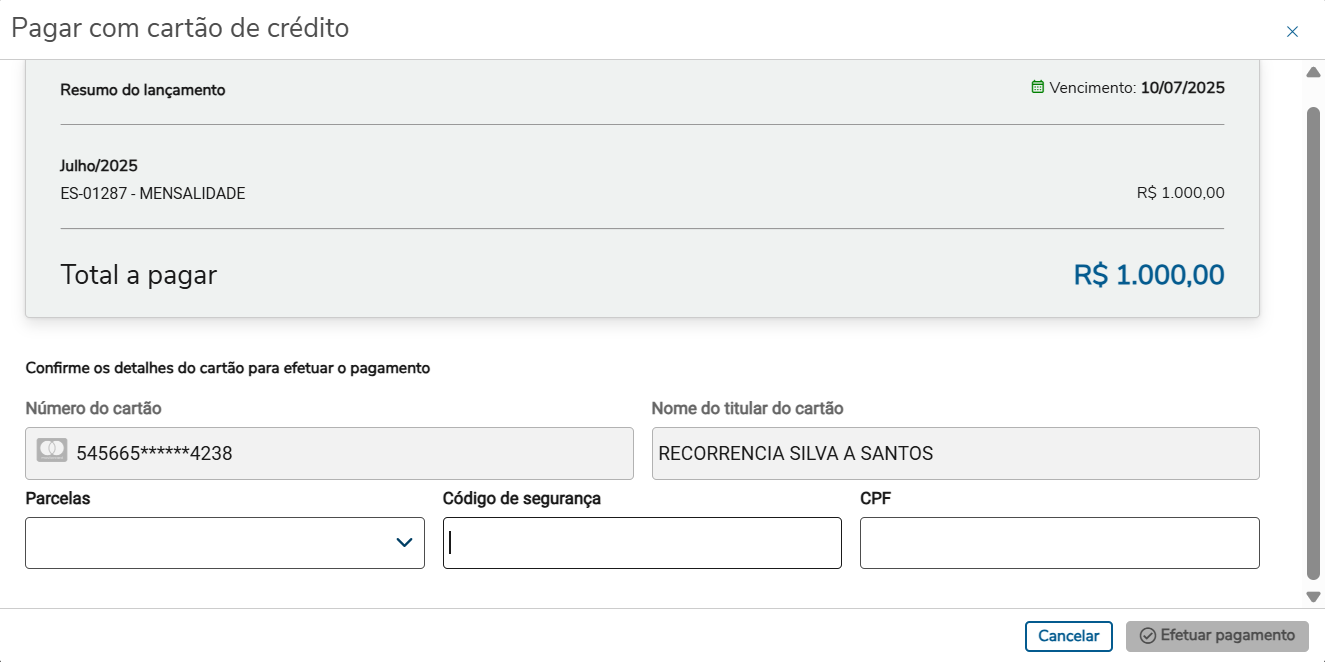Close the credit card payment dialog
Screen dimensions: 1325x662
(1292, 32)
